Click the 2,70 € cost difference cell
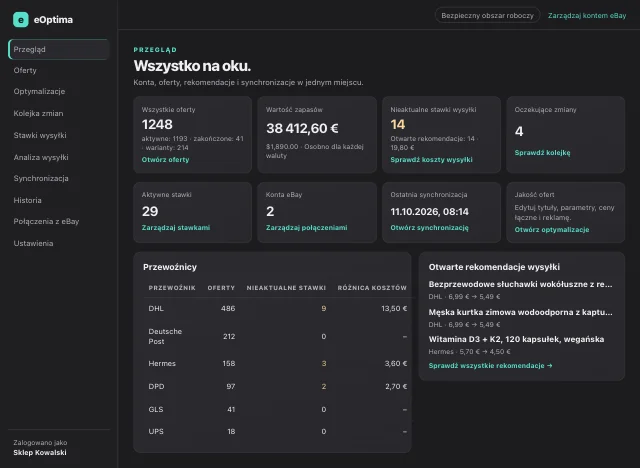Screen dimensions: 640x468 click(396, 386)
